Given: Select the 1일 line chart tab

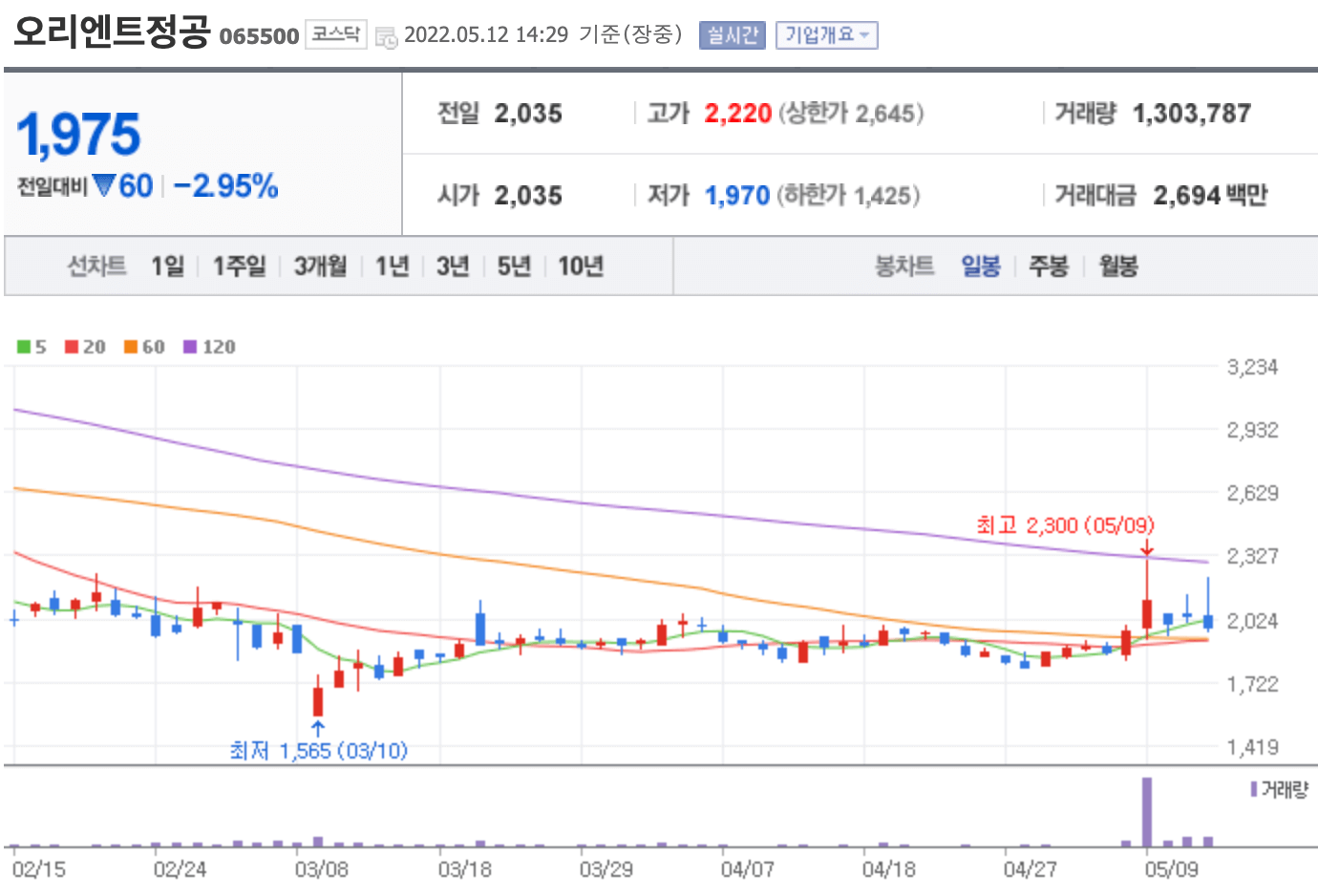Looking at the screenshot, I should click(168, 266).
